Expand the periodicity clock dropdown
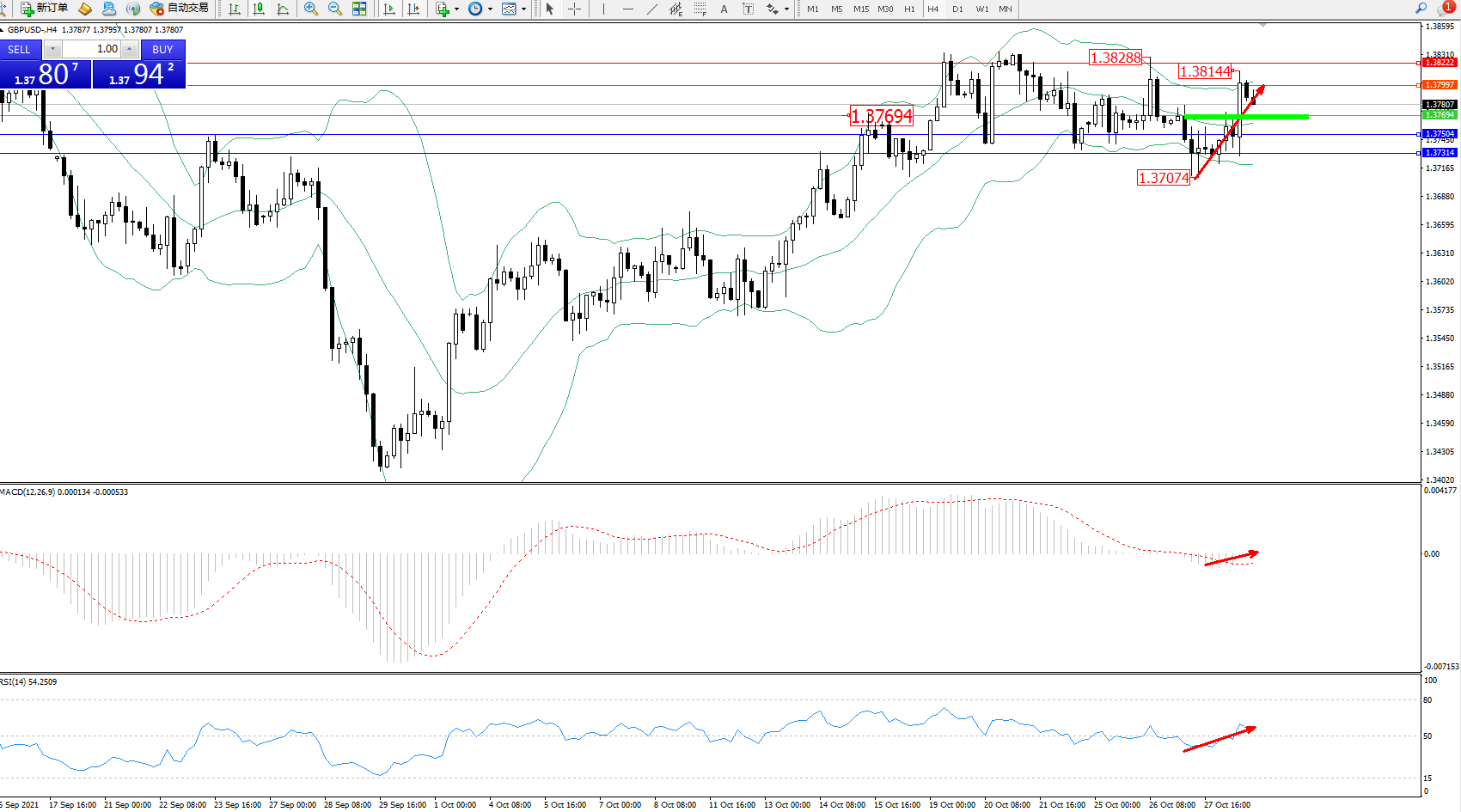1461x812 pixels. pos(480,9)
